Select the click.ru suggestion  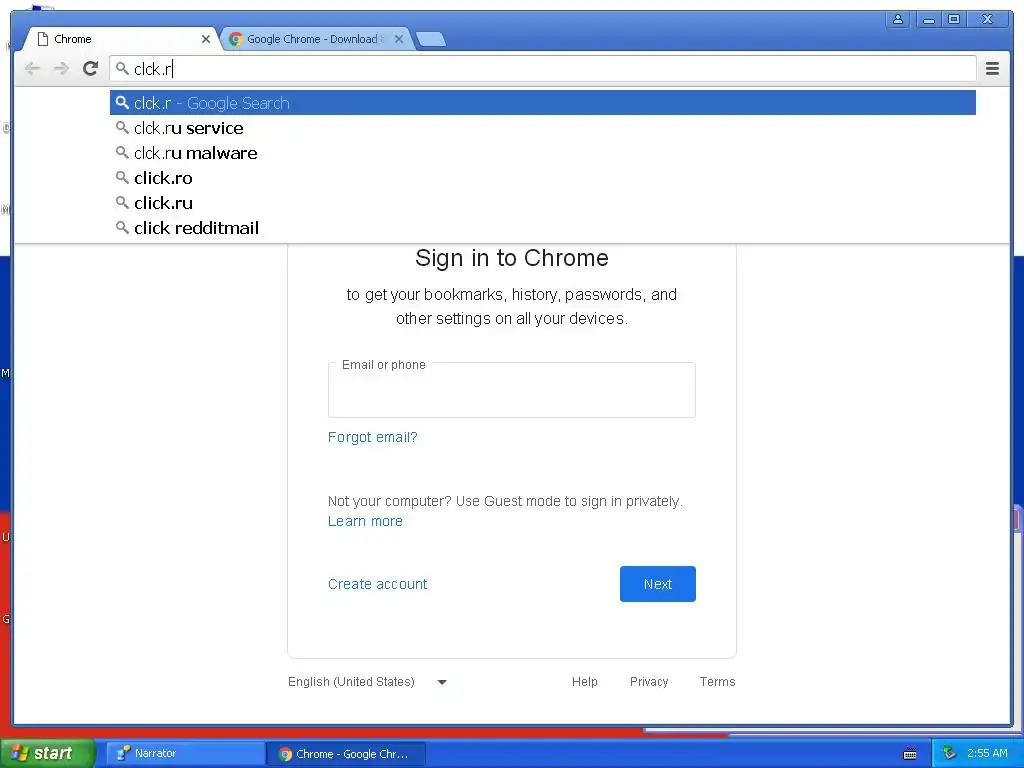pos(543,203)
